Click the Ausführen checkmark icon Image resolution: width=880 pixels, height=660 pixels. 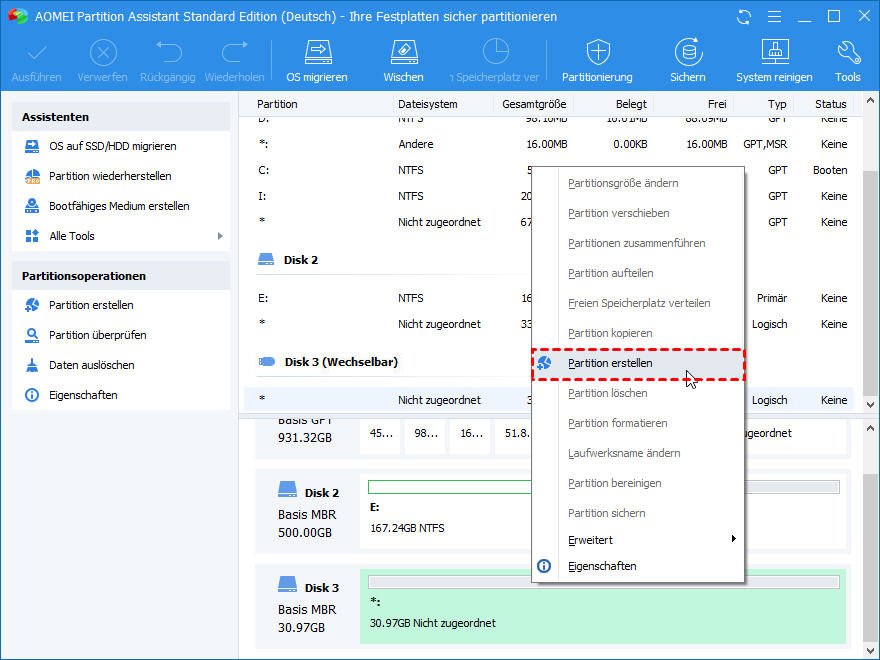click(x=37, y=53)
